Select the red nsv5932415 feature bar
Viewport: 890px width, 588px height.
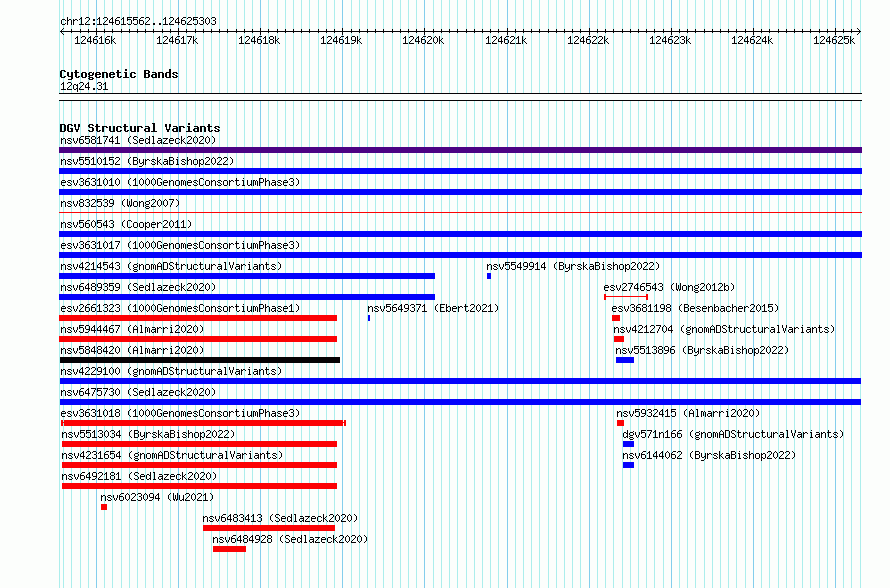pyautogui.click(x=620, y=423)
